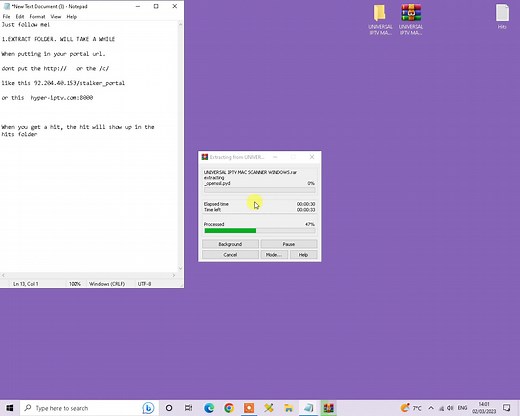Minimize the Notepad window
This screenshot has width=520, height=416.
point(138,6)
